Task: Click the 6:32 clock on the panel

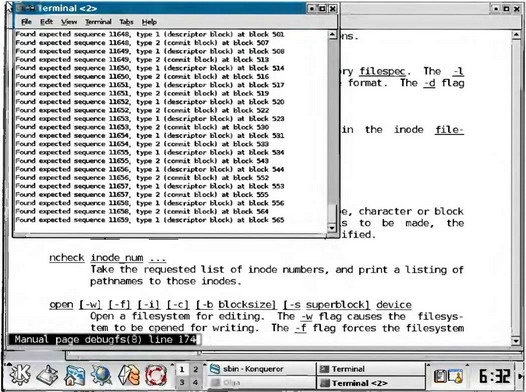Action: click(494, 376)
